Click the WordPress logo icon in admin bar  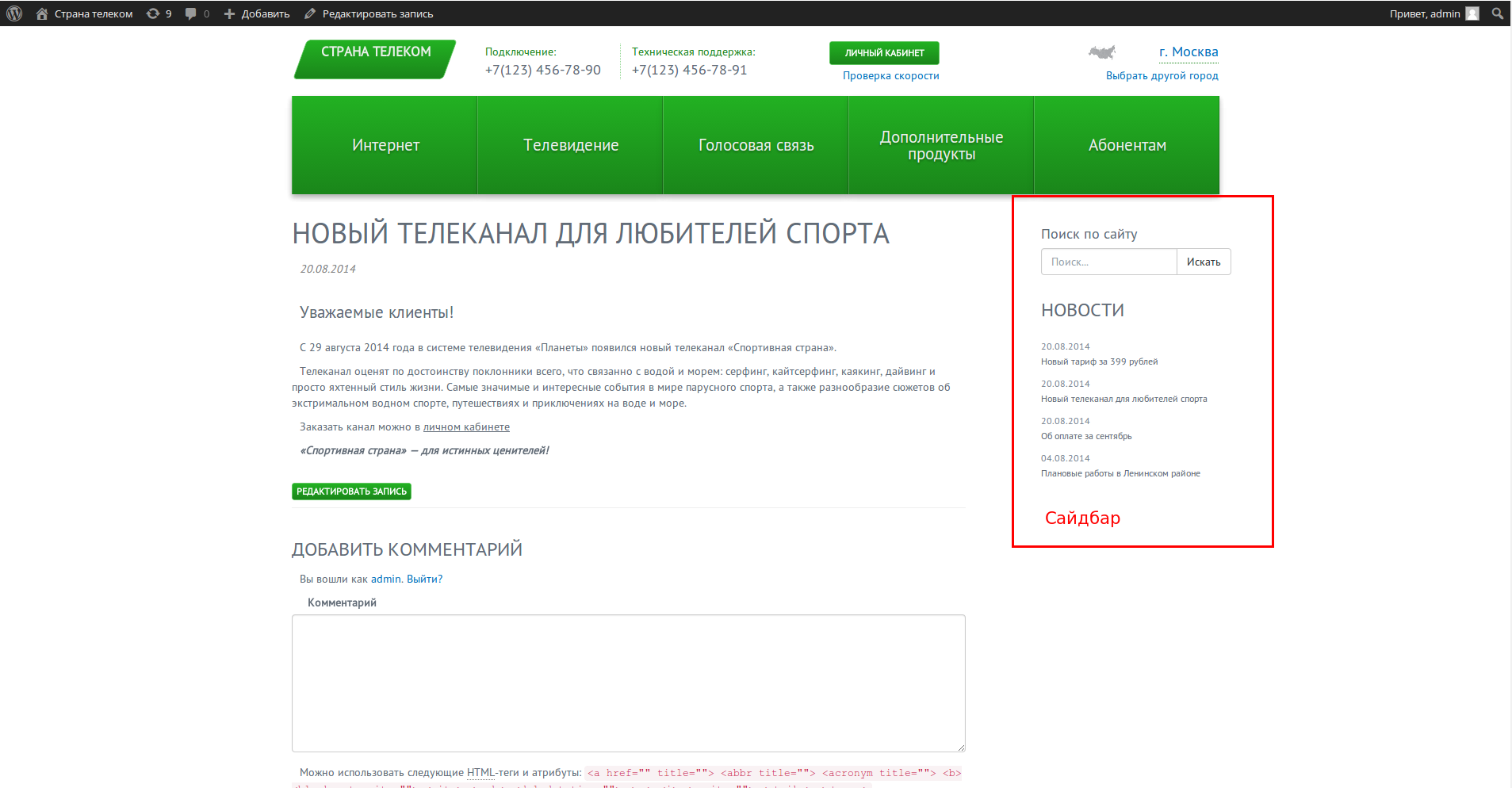point(14,13)
